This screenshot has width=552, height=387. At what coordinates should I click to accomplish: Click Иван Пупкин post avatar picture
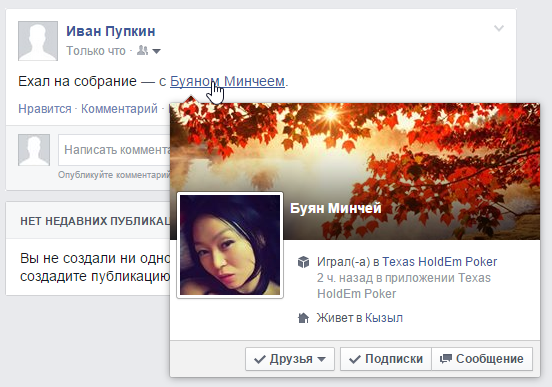[x=38, y=41]
